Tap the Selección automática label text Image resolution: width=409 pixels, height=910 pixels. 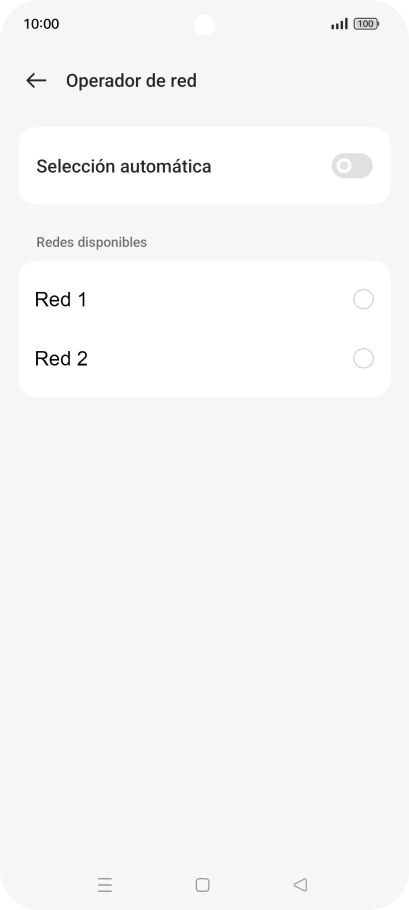[x=124, y=166]
